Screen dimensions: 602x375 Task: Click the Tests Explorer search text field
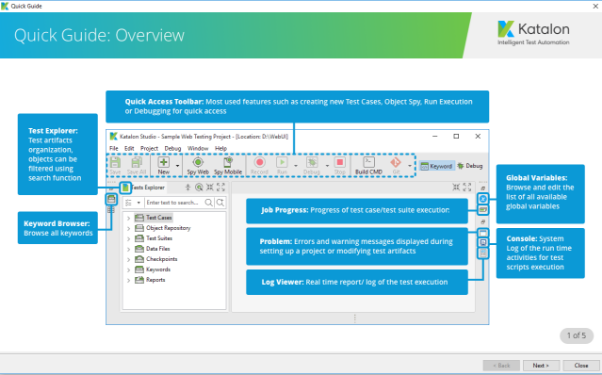coord(175,203)
